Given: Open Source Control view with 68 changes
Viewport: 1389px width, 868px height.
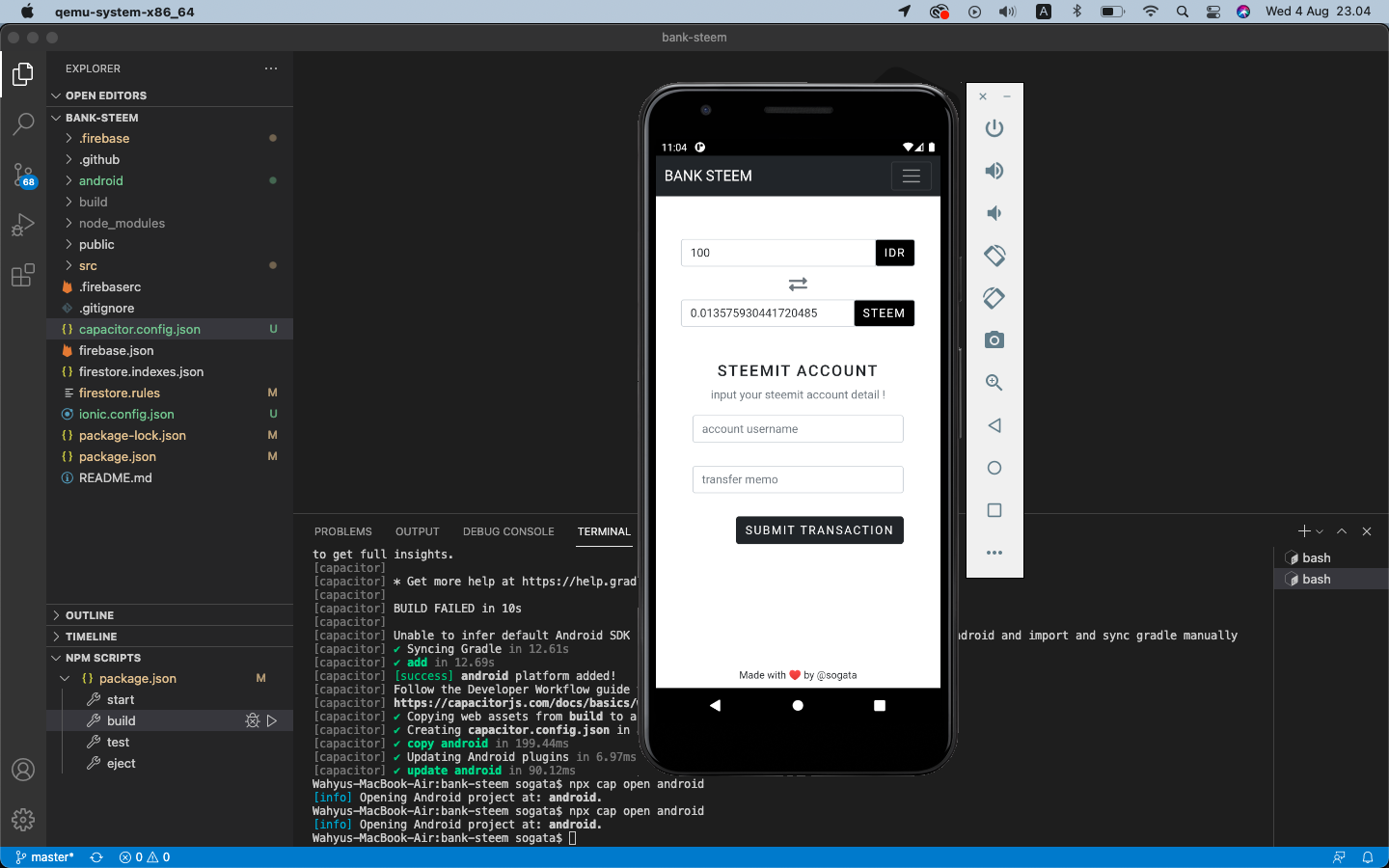Looking at the screenshot, I should 23,175.
